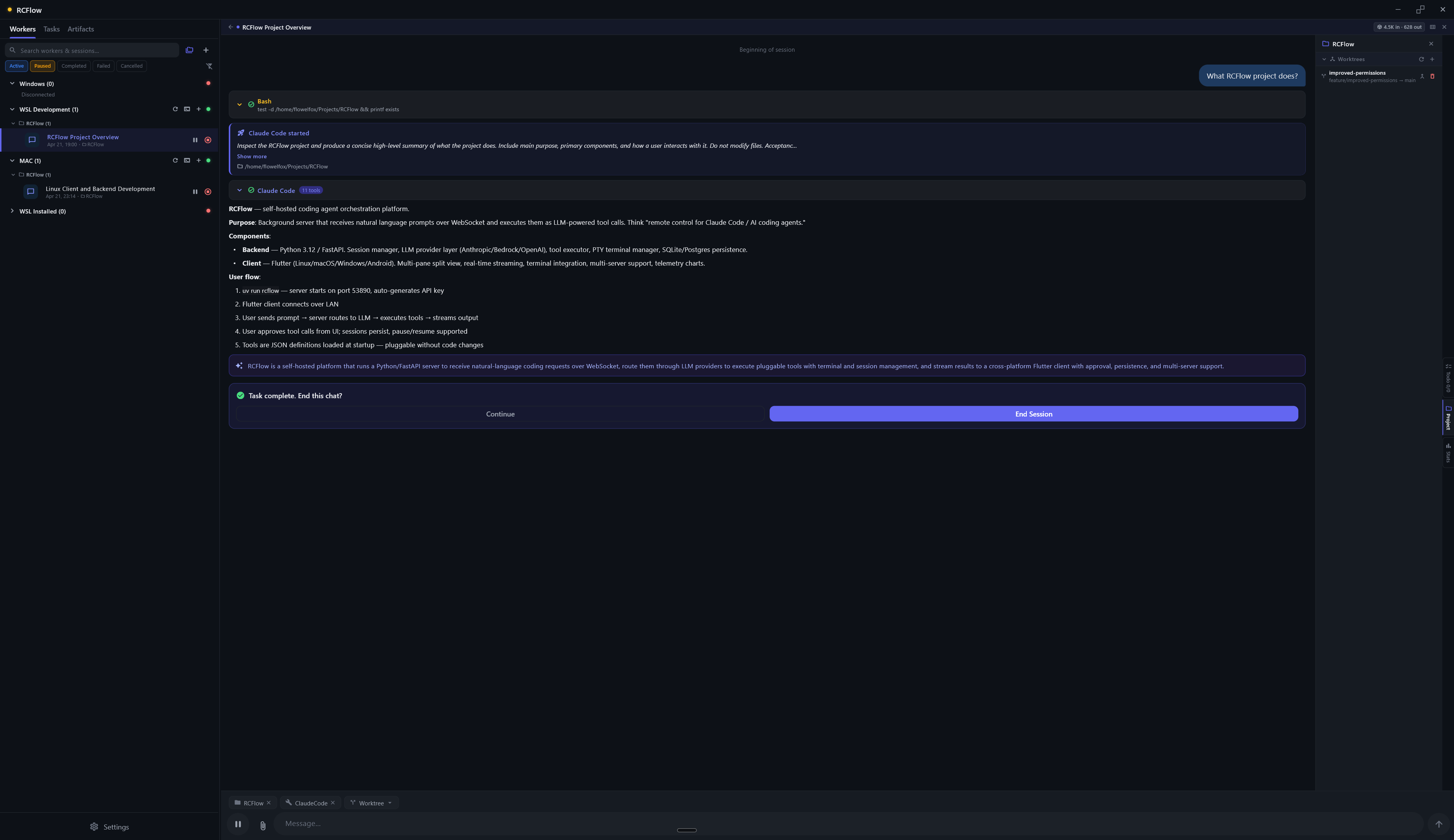Open the split panes layout icon
Viewport: 1454px width, 840px height.
click(1432, 27)
